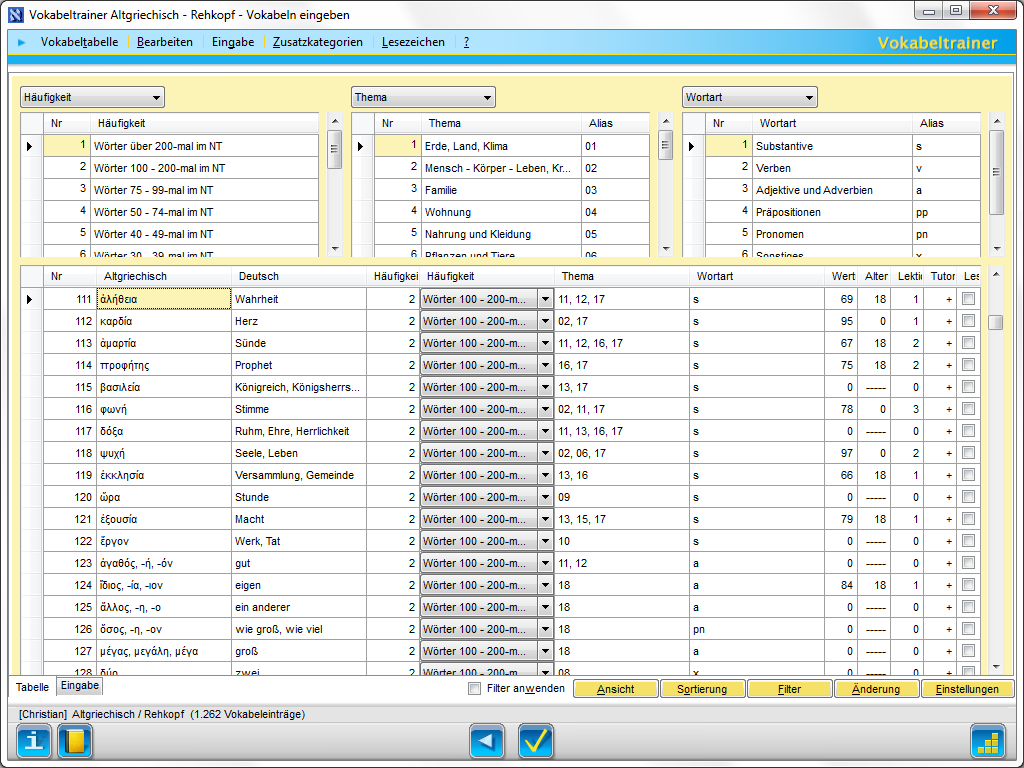
Task: Select the bookmark checkbox for Macht row
Action: (x=968, y=519)
